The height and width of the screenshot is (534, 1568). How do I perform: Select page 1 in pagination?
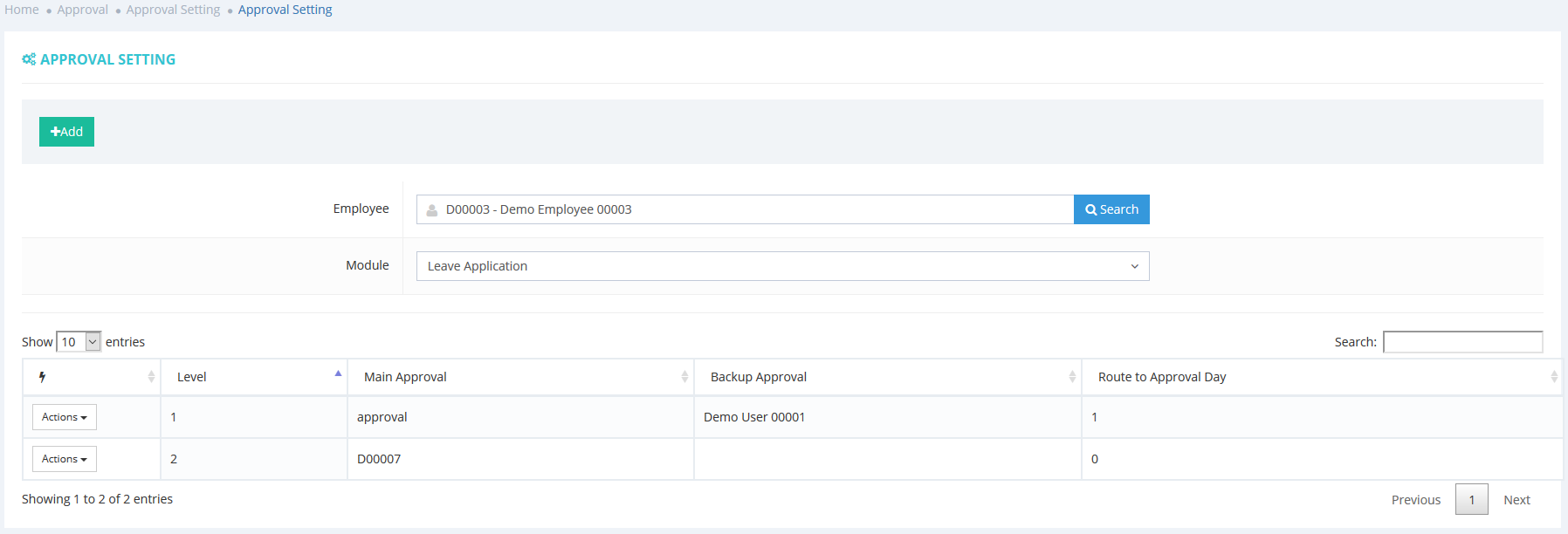click(1471, 500)
